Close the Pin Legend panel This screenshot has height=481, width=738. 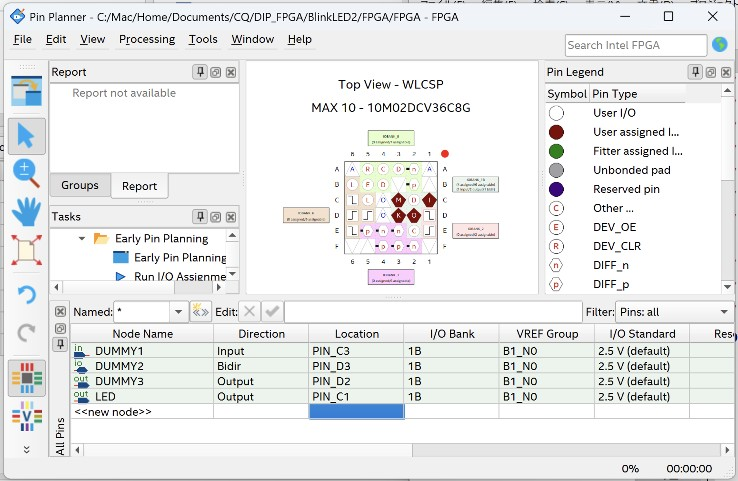[726, 72]
